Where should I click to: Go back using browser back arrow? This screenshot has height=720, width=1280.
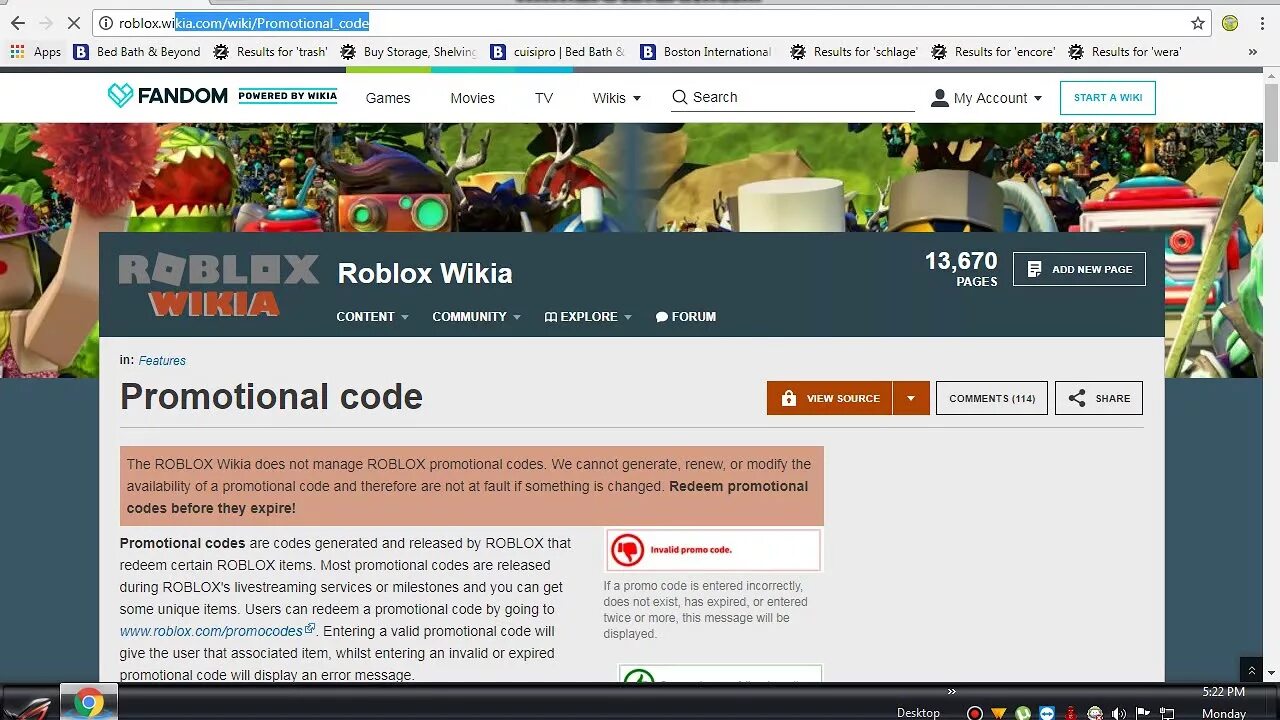tap(17, 23)
